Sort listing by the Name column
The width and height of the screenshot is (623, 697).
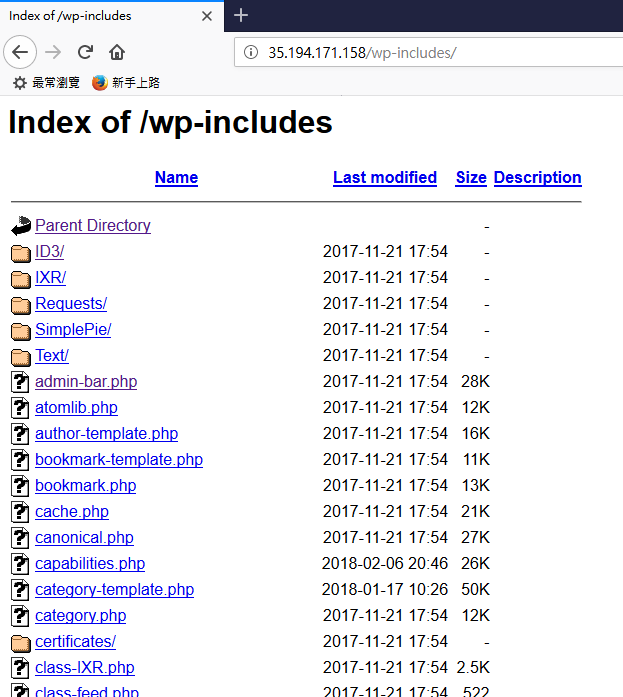(176, 177)
